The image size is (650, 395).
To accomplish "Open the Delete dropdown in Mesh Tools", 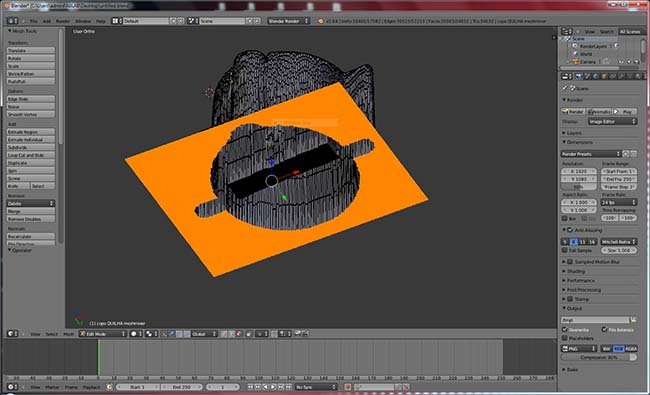I will point(31,203).
